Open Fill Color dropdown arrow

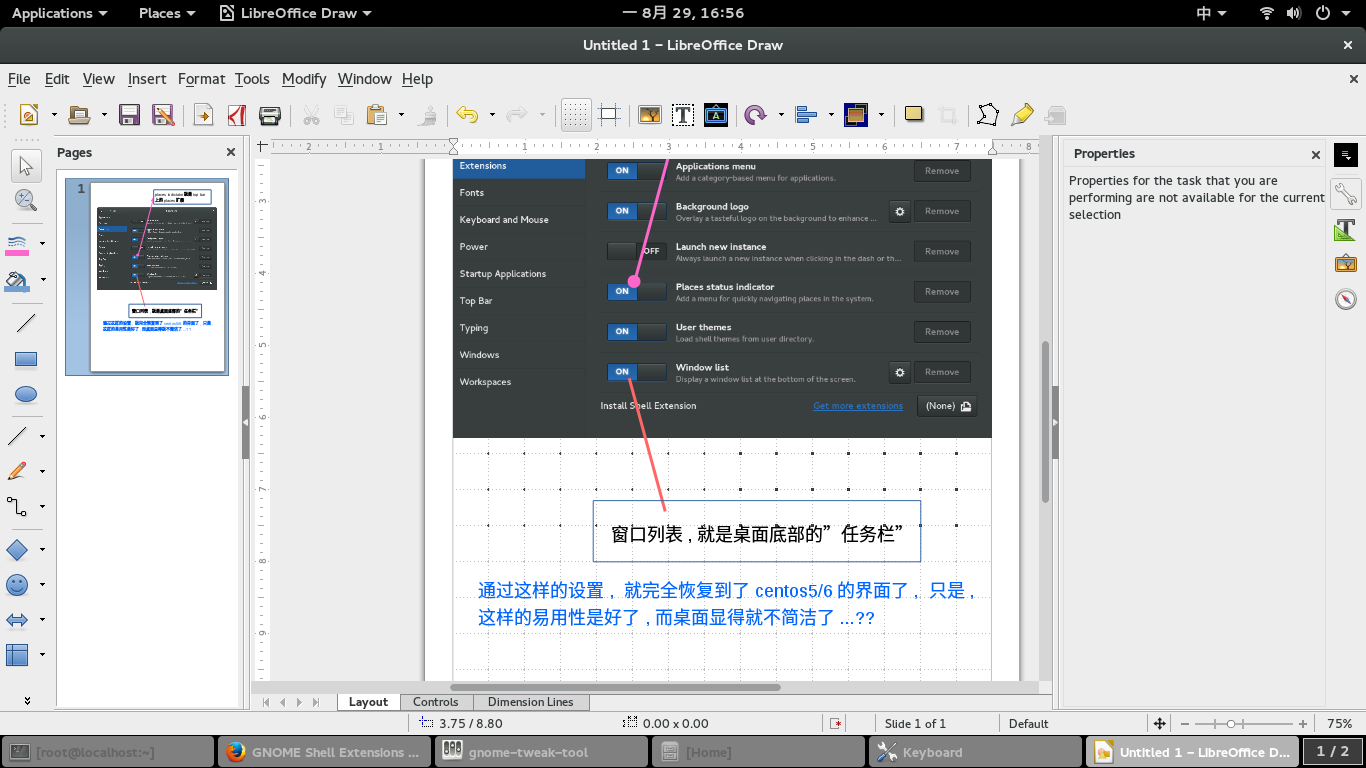[42, 280]
